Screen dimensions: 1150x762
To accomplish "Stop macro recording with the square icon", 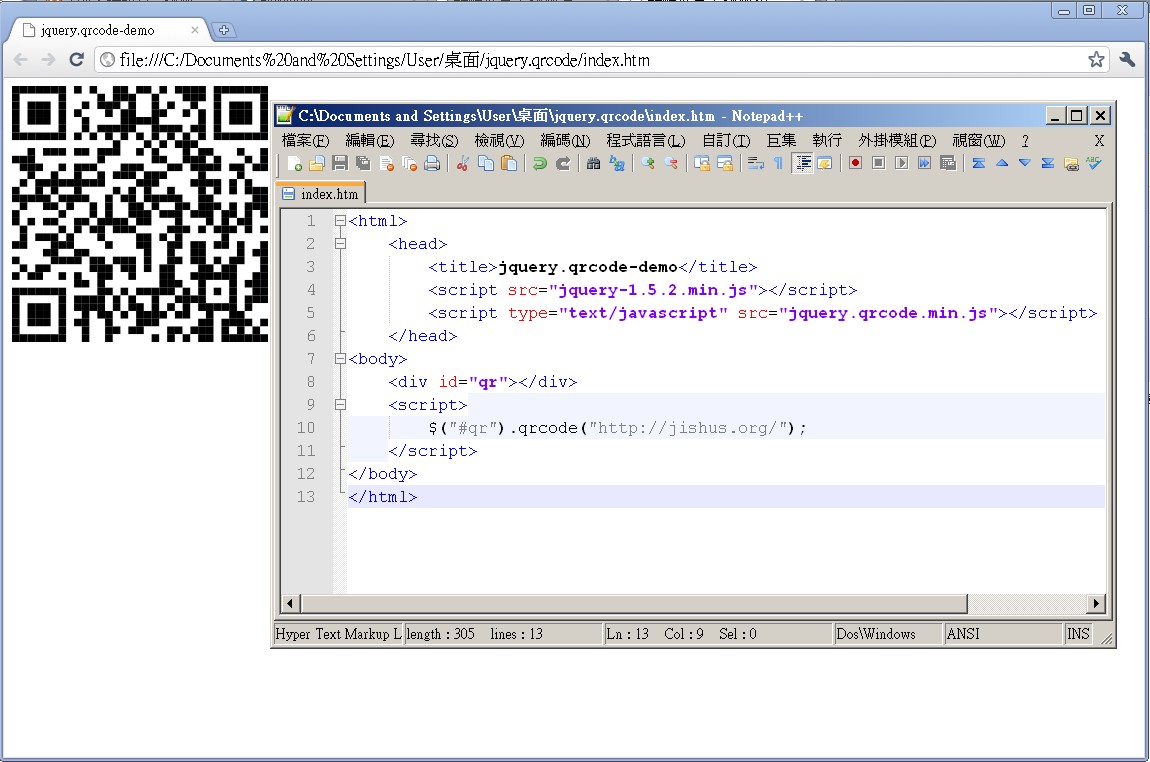I will tap(878, 163).
